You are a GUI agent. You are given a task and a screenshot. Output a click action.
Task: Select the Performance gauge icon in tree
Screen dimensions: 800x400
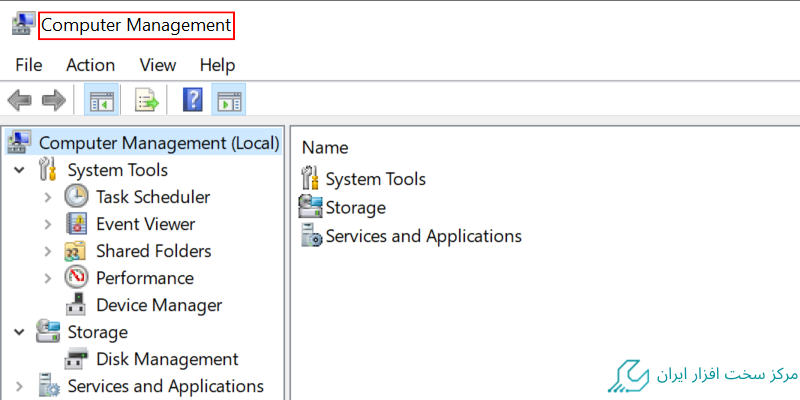point(76,278)
